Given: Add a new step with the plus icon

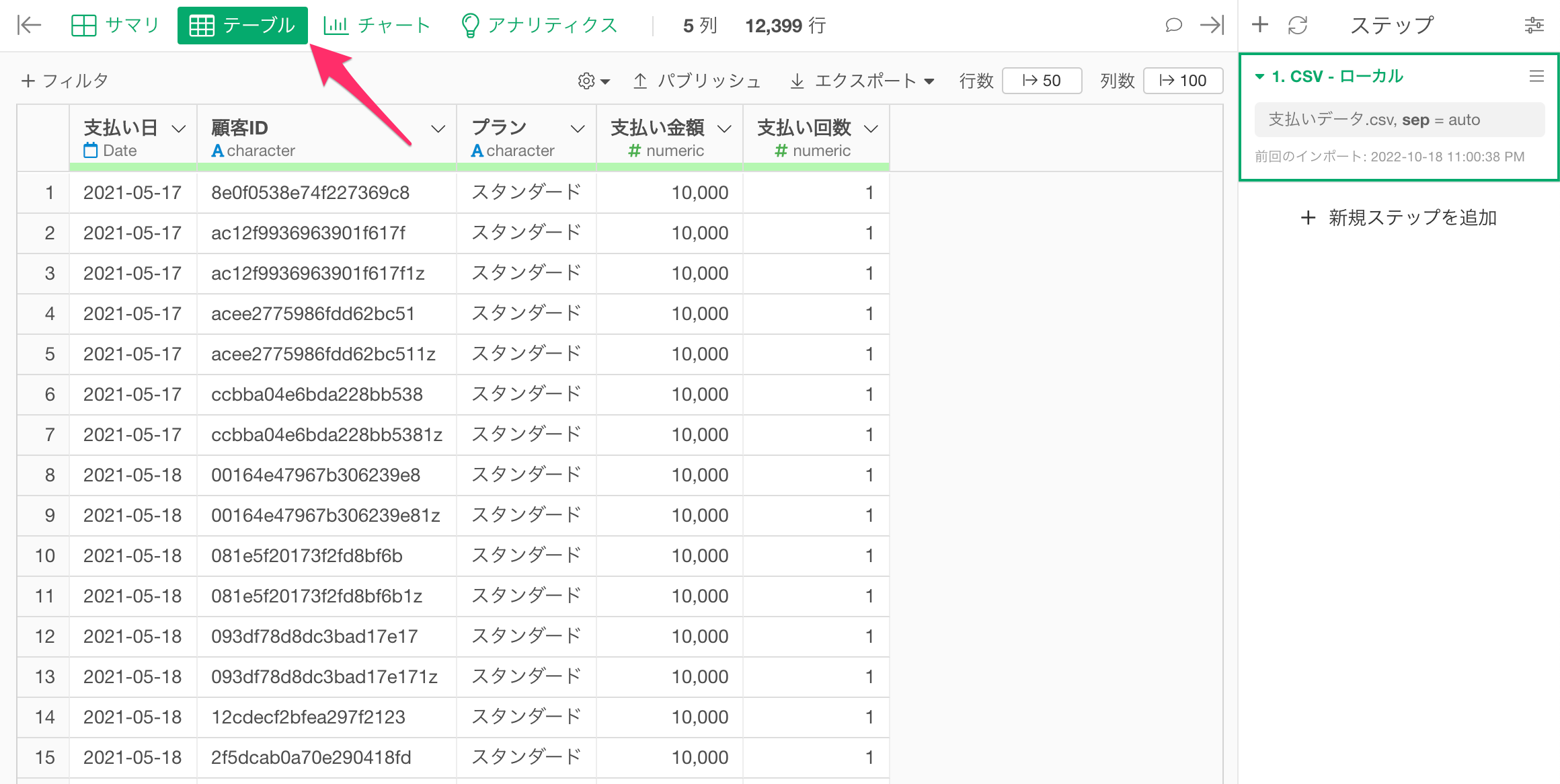Looking at the screenshot, I should pos(1260,26).
